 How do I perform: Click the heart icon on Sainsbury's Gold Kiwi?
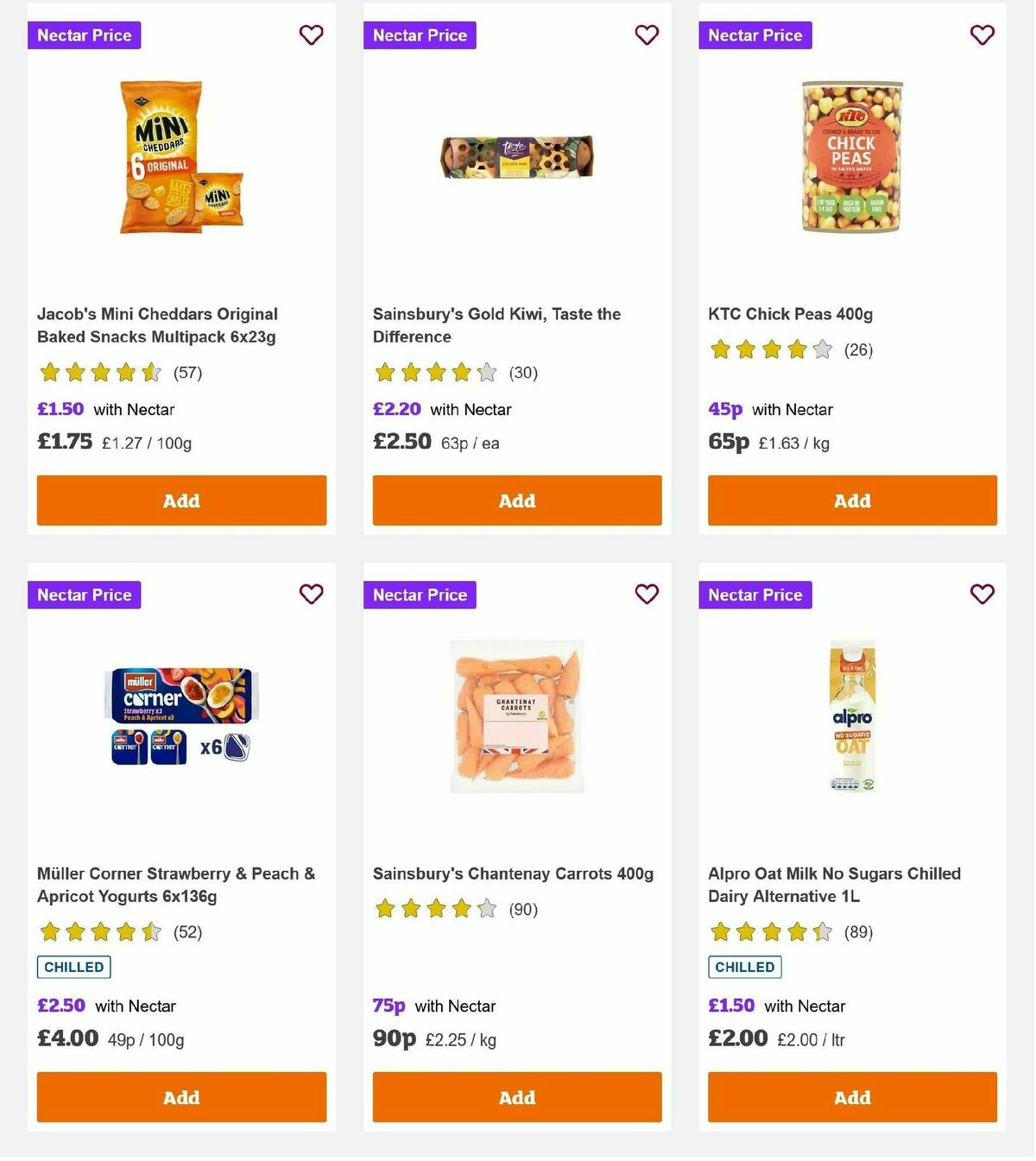pyautogui.click(x=646, y=35)
